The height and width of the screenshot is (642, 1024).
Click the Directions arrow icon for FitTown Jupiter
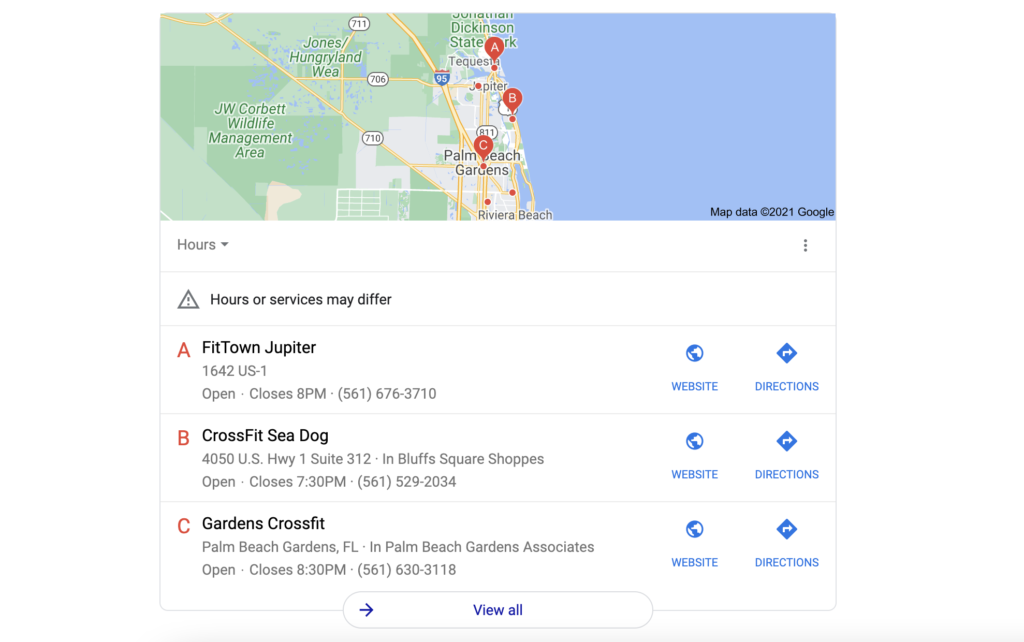(x=786, y=353)
